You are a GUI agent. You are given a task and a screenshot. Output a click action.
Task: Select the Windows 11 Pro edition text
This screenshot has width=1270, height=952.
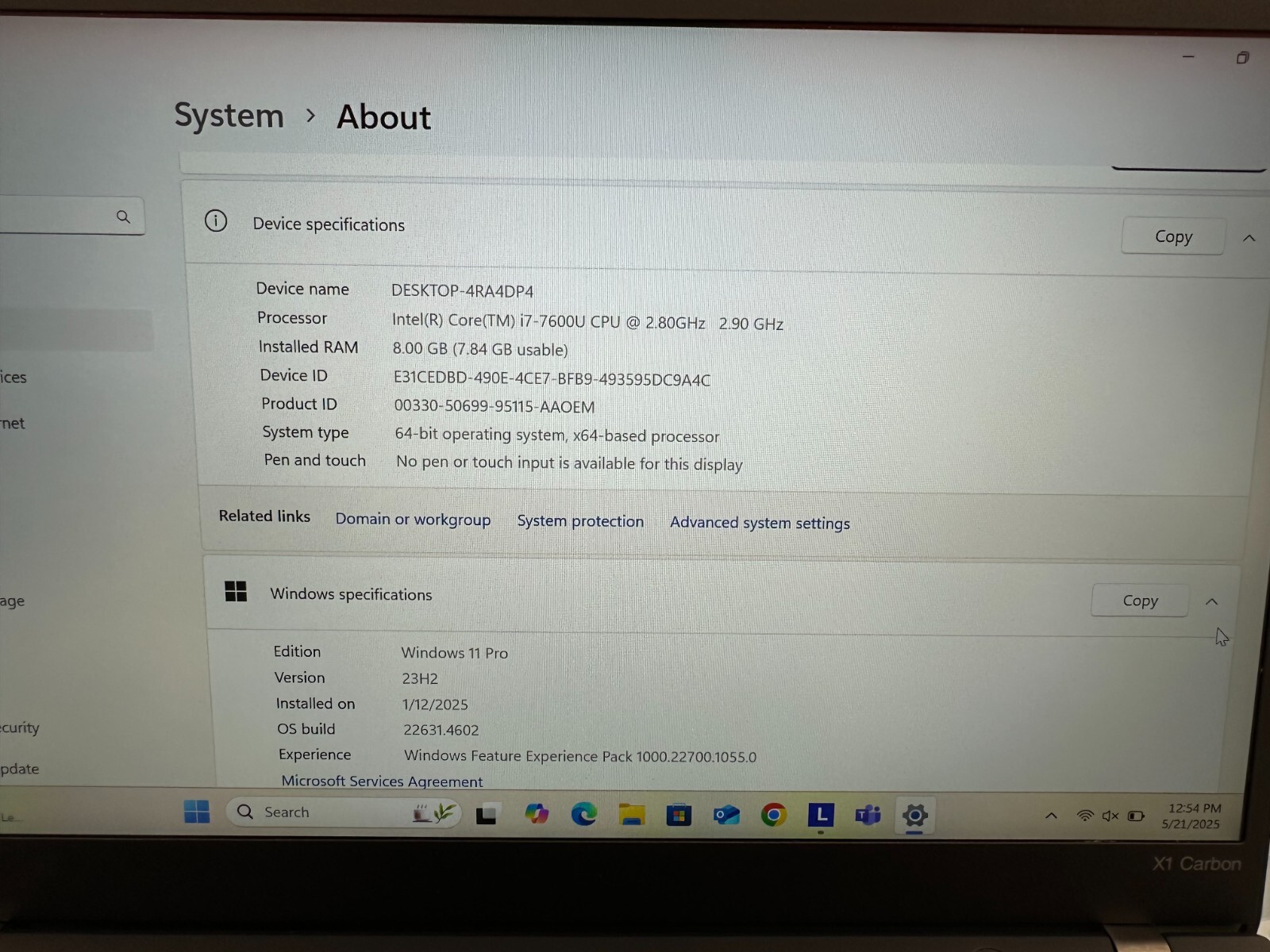tap(454, 652)
